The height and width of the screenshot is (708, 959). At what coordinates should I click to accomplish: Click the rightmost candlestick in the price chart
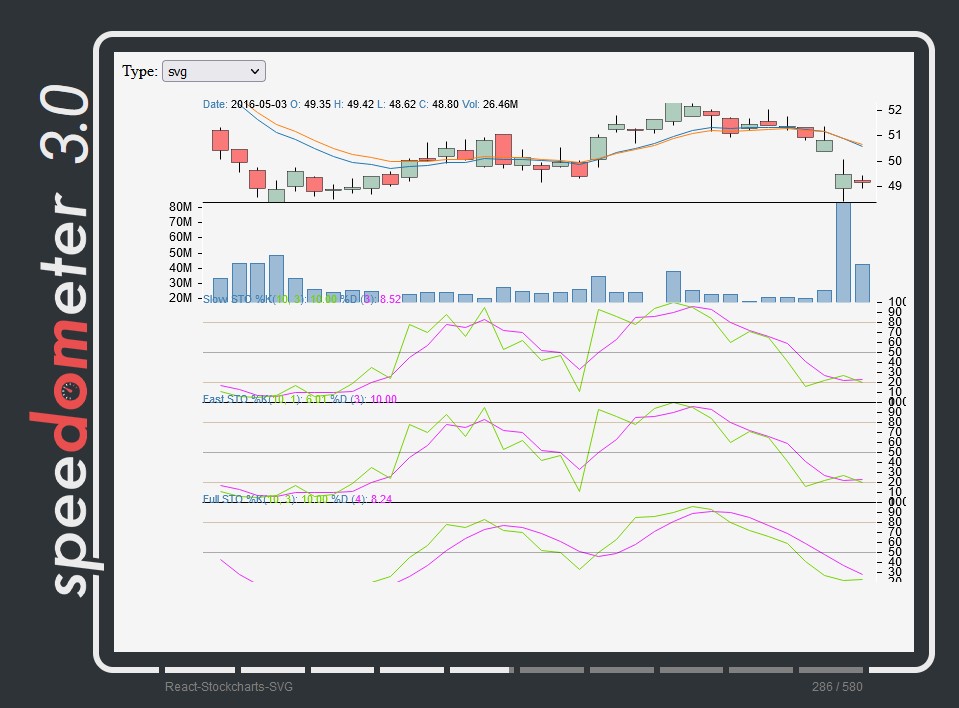click(862, 181)
